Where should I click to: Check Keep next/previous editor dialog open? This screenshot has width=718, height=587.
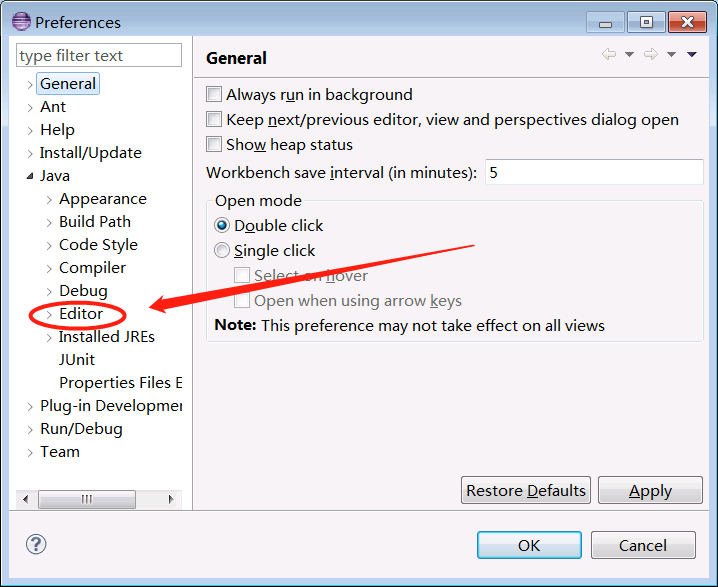point(214,120)
